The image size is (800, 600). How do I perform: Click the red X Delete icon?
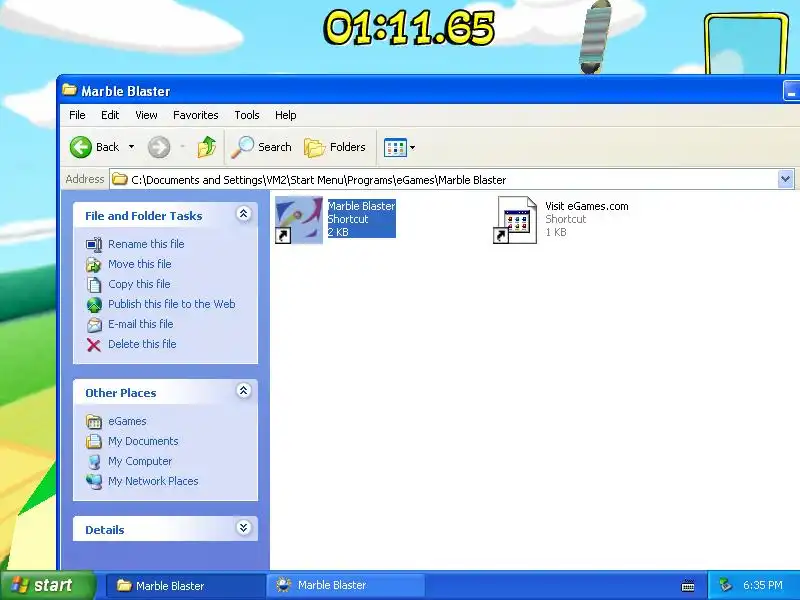click(94, 345)
